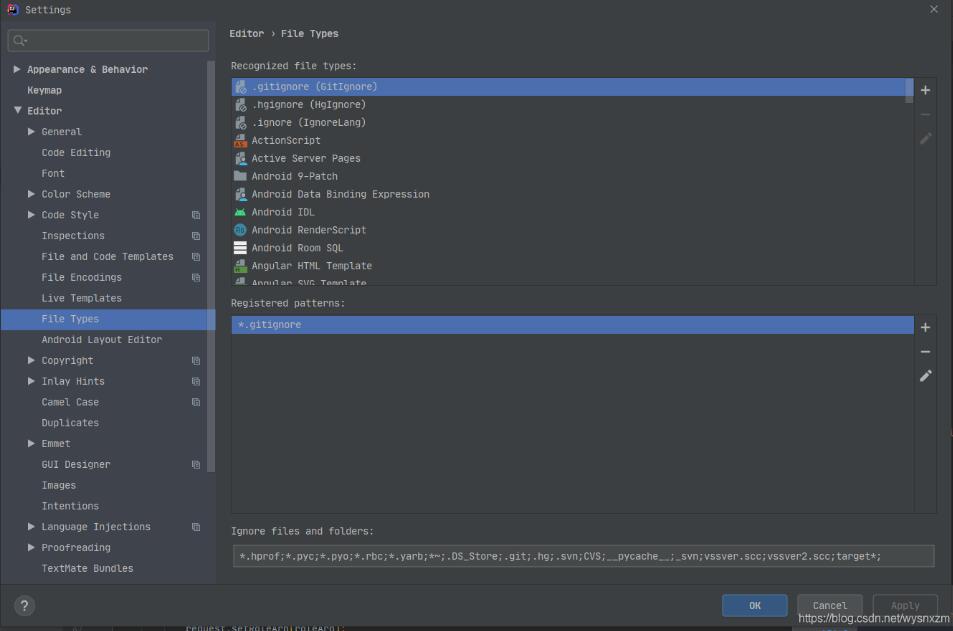Select the *.gitignore registered pattern
This screenshot has height=631, width=953.
(572, 325)
